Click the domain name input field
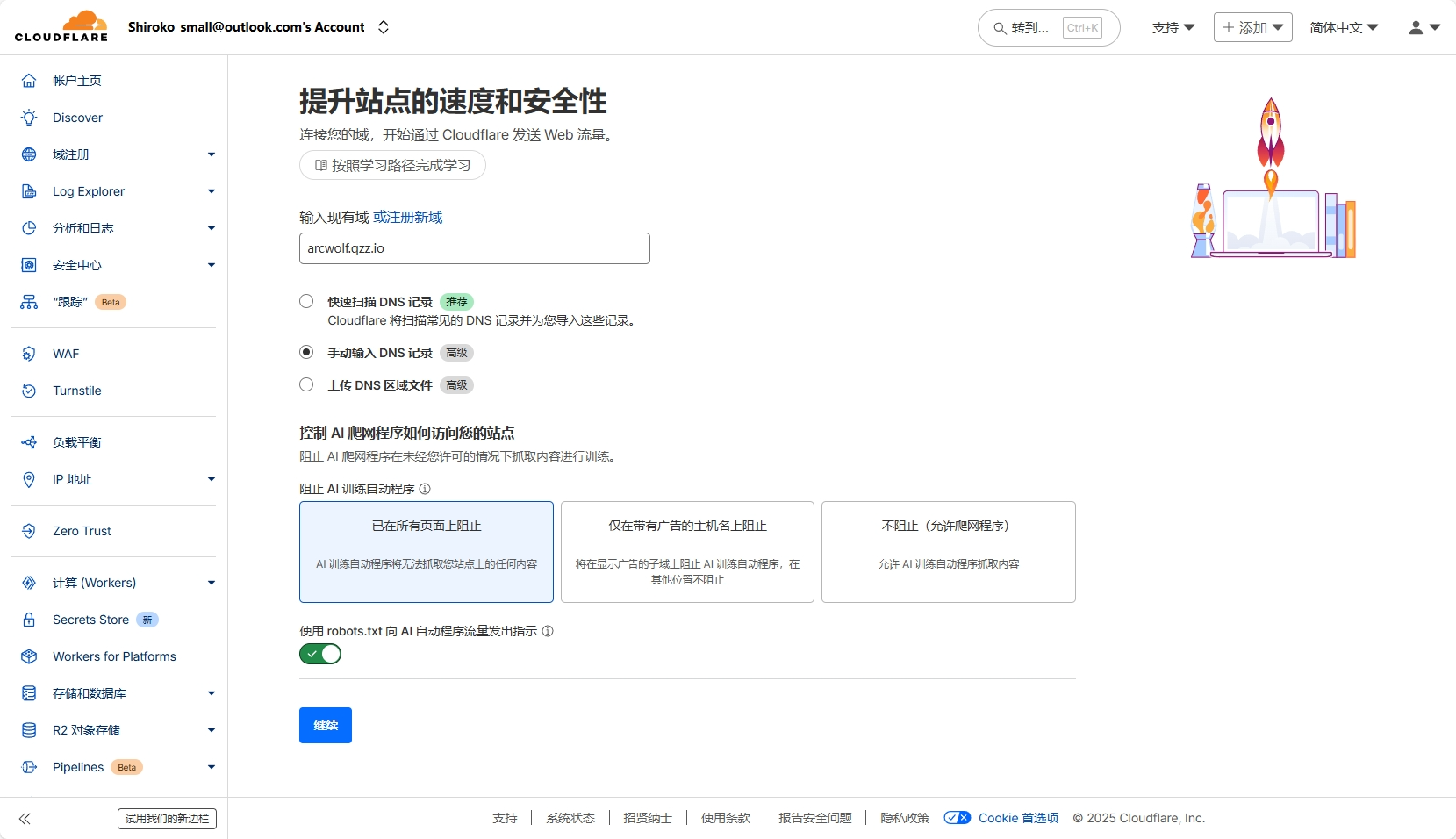Viewport: 1456px width, 839px height. 474,248
